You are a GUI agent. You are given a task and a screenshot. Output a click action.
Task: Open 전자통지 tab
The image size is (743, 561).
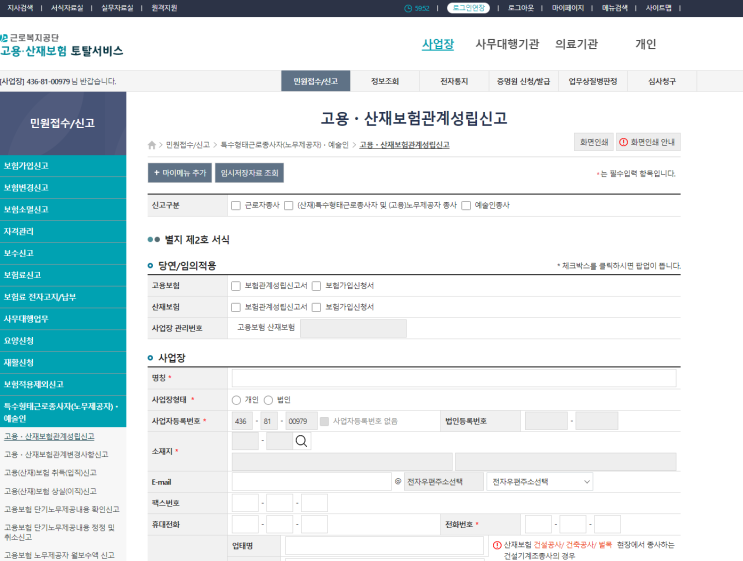454,81
